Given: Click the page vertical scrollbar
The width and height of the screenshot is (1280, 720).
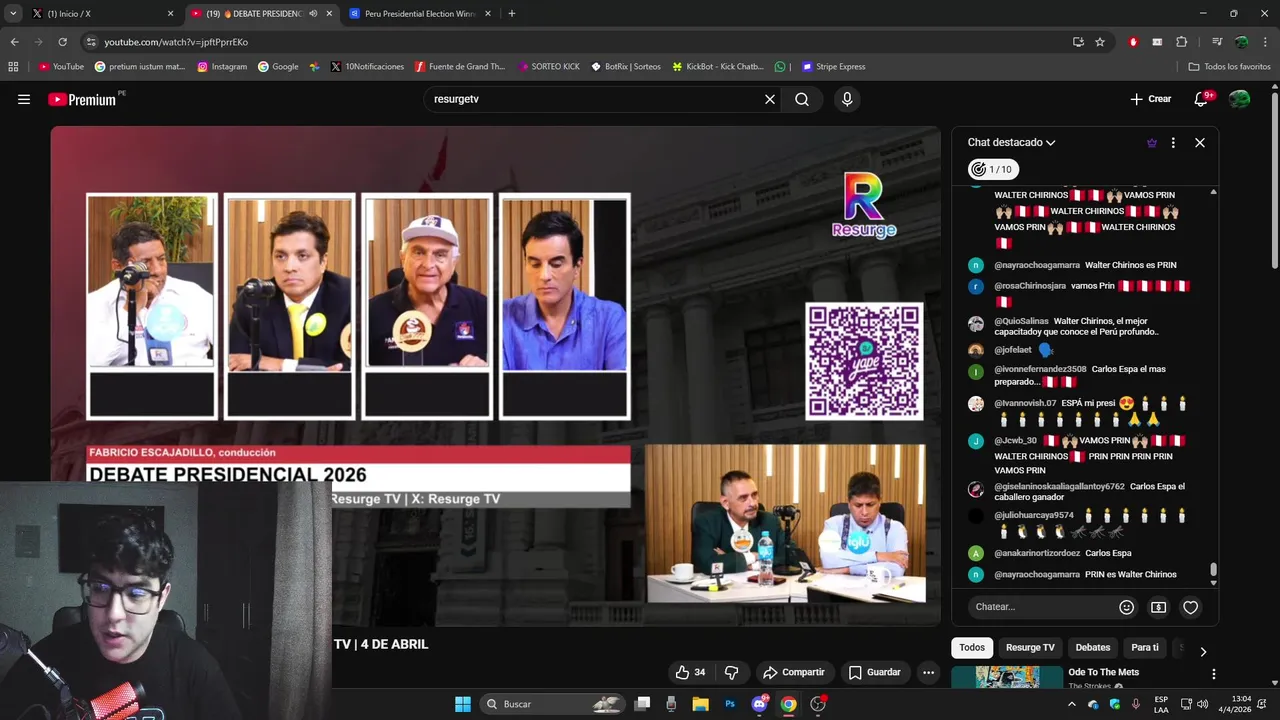Looking at the screenshot, I should click(1275, 180).
